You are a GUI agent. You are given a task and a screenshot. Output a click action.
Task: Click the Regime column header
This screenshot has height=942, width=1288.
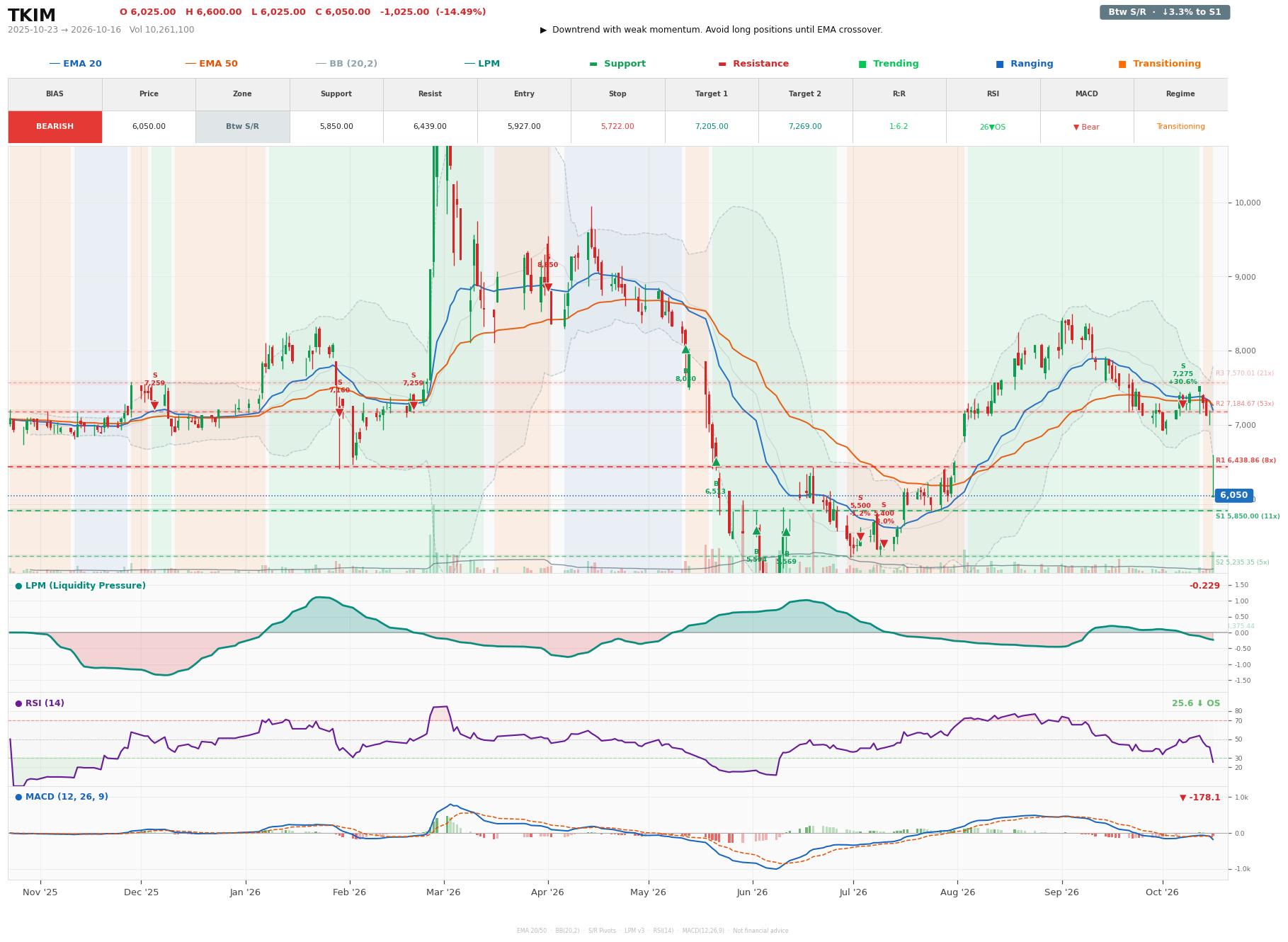point(1180,94)
